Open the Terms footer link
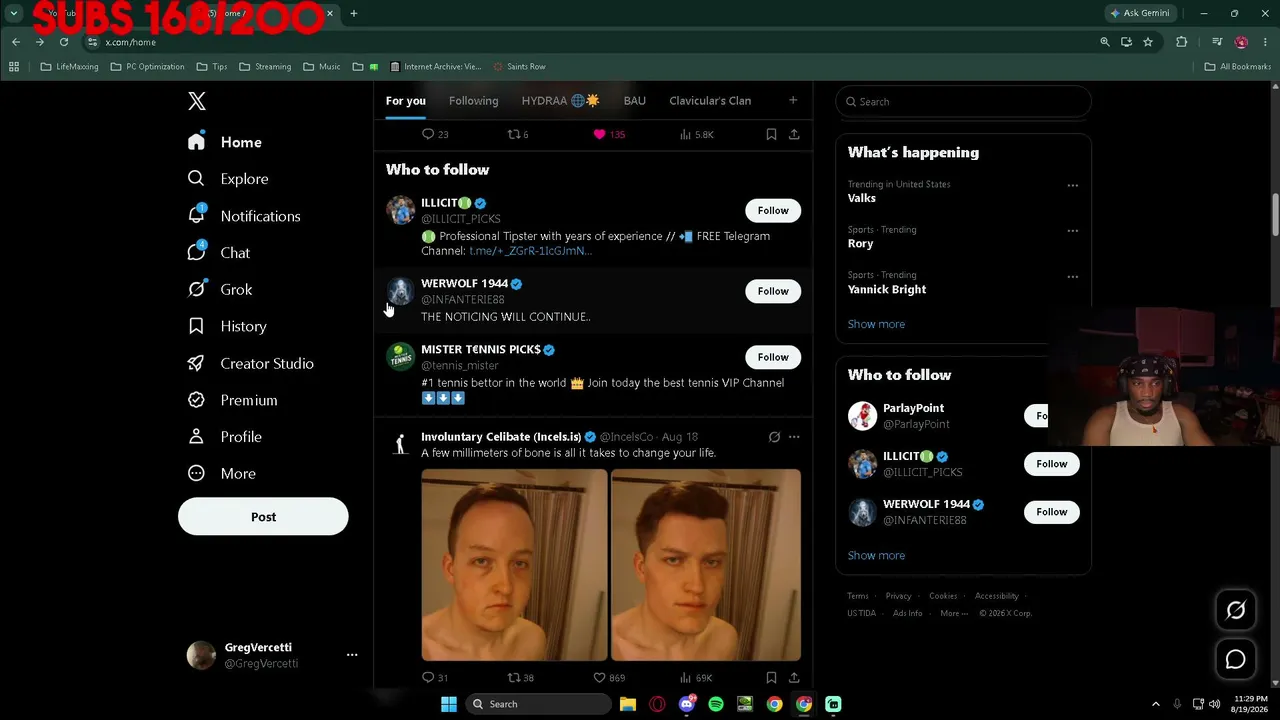1280x720 pixels. coord(858,596)
